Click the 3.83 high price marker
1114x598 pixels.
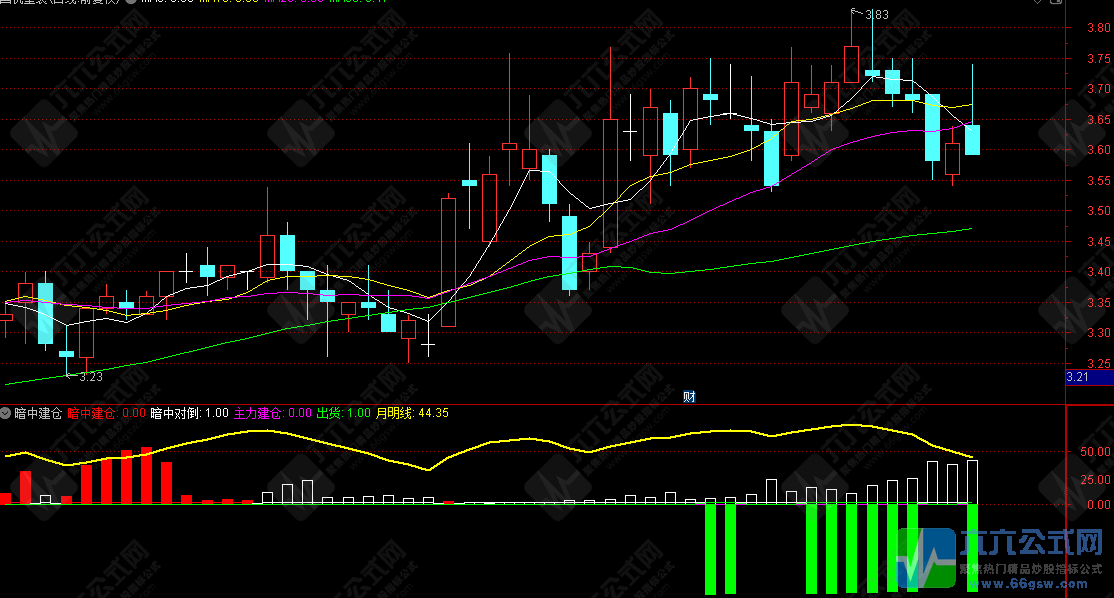click(875, 14)
